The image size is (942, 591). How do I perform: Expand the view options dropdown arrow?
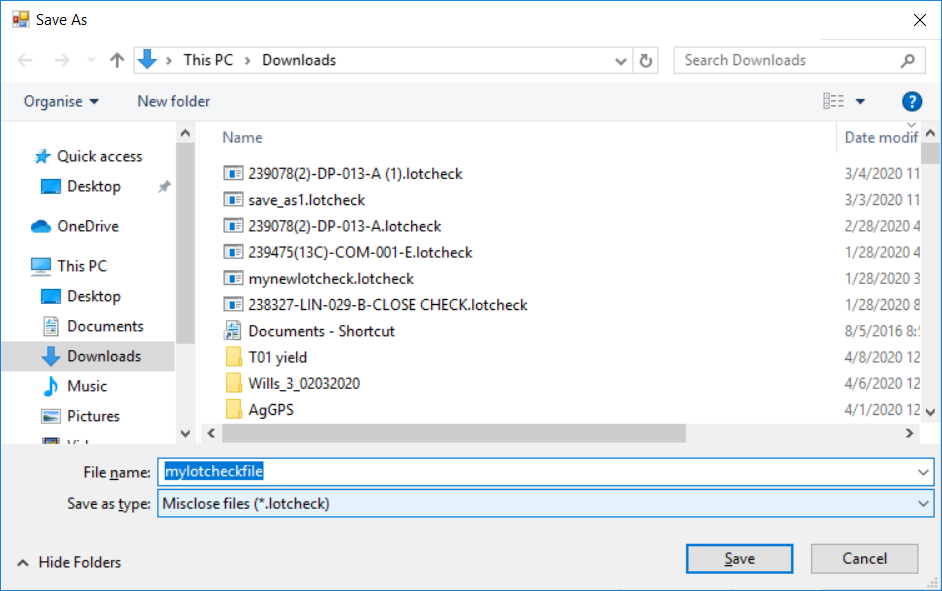(860, 101)
